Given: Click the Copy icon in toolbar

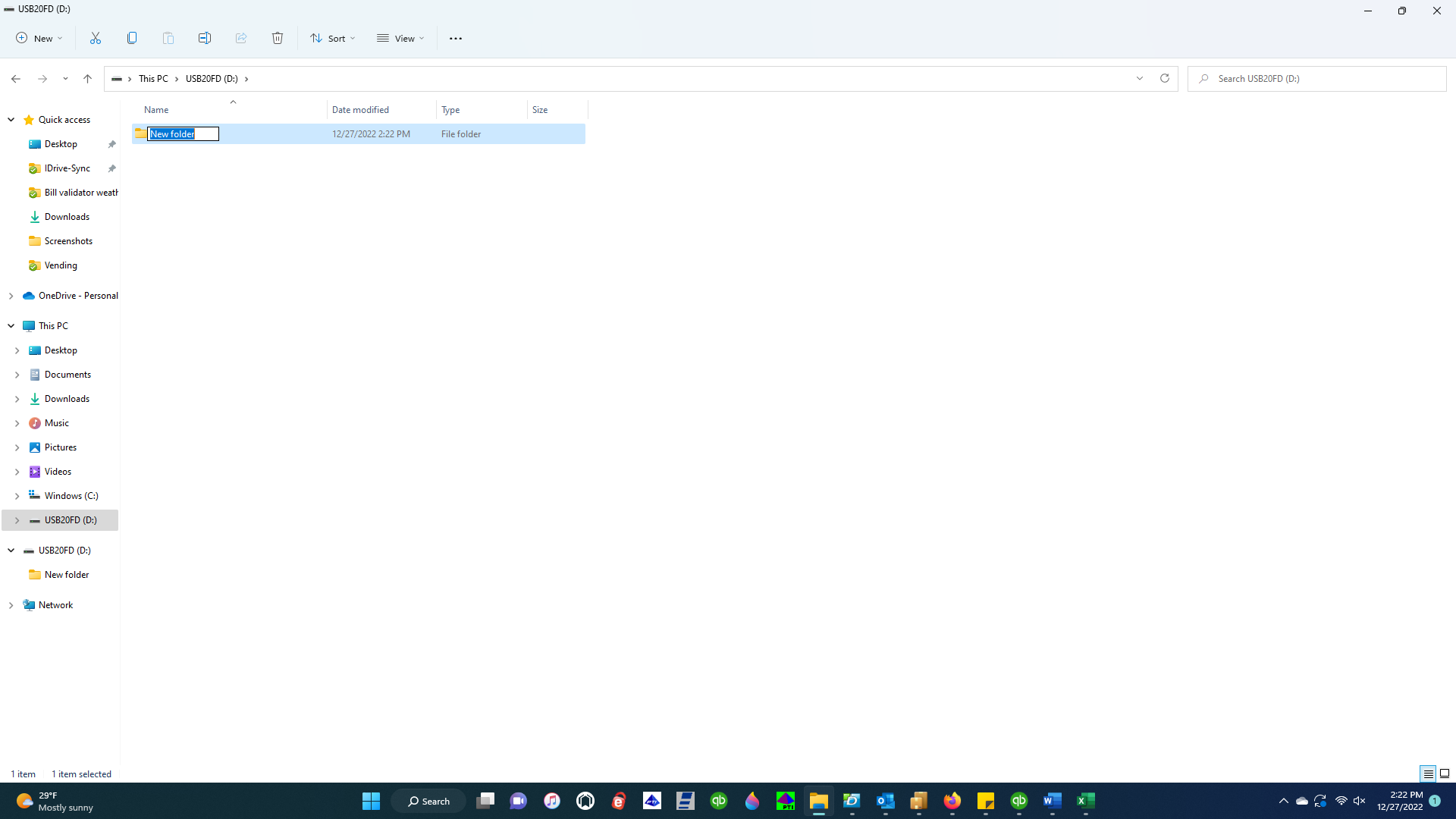Looking at the screenshot, I should point(132,38).
